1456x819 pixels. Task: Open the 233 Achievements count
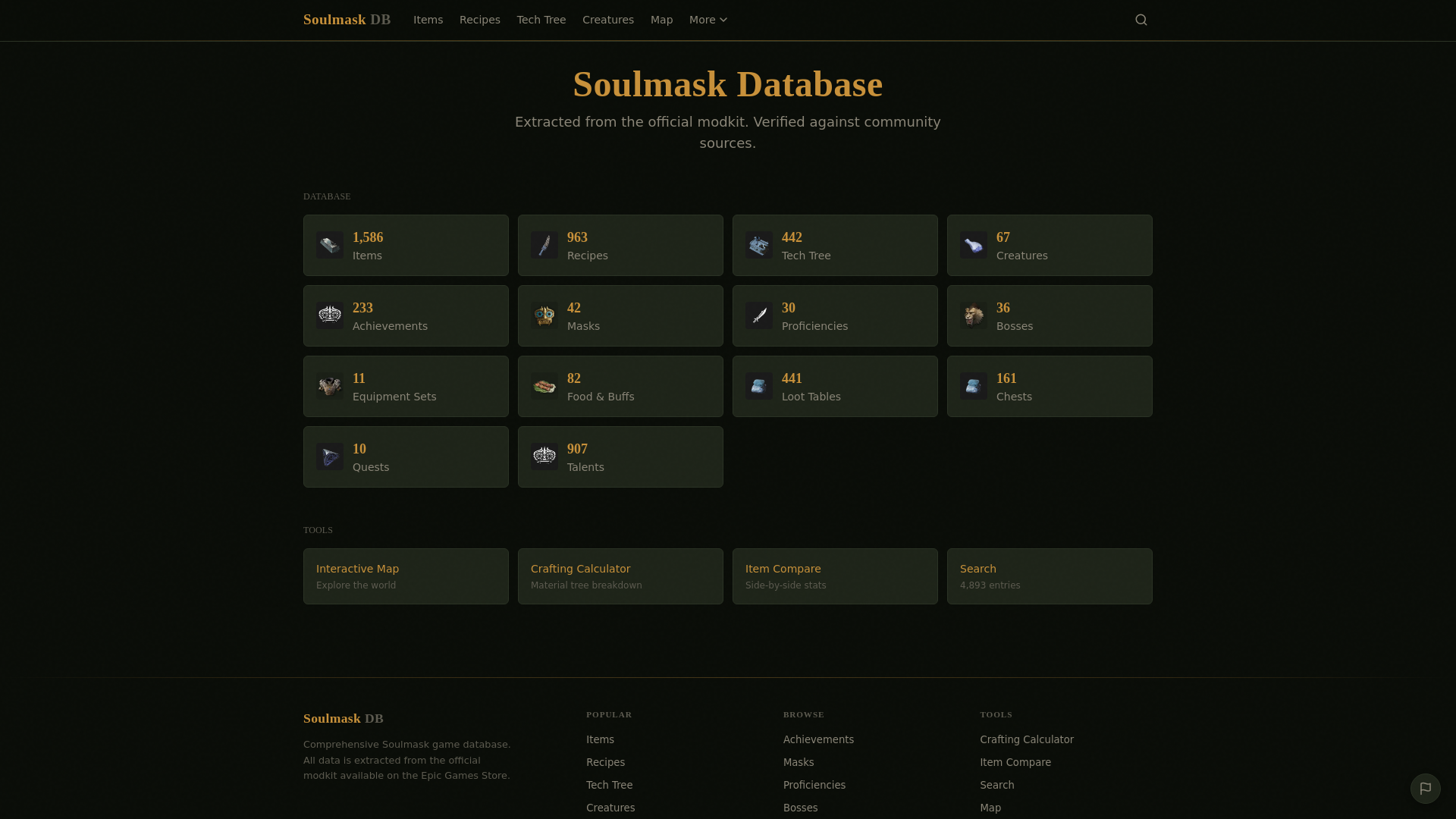coord(362,308)
